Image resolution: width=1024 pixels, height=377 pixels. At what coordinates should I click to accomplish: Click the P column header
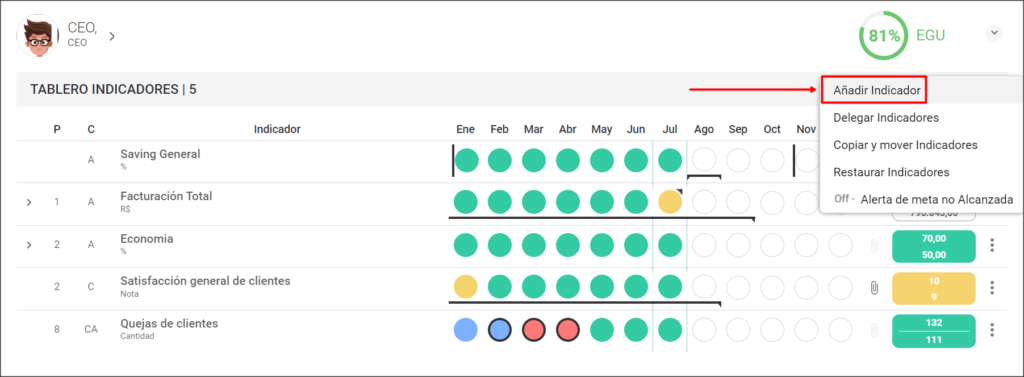(x=57, y=129)
